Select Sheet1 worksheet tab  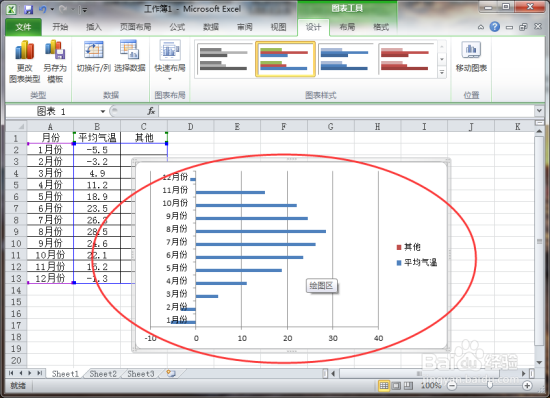point(65,374)
